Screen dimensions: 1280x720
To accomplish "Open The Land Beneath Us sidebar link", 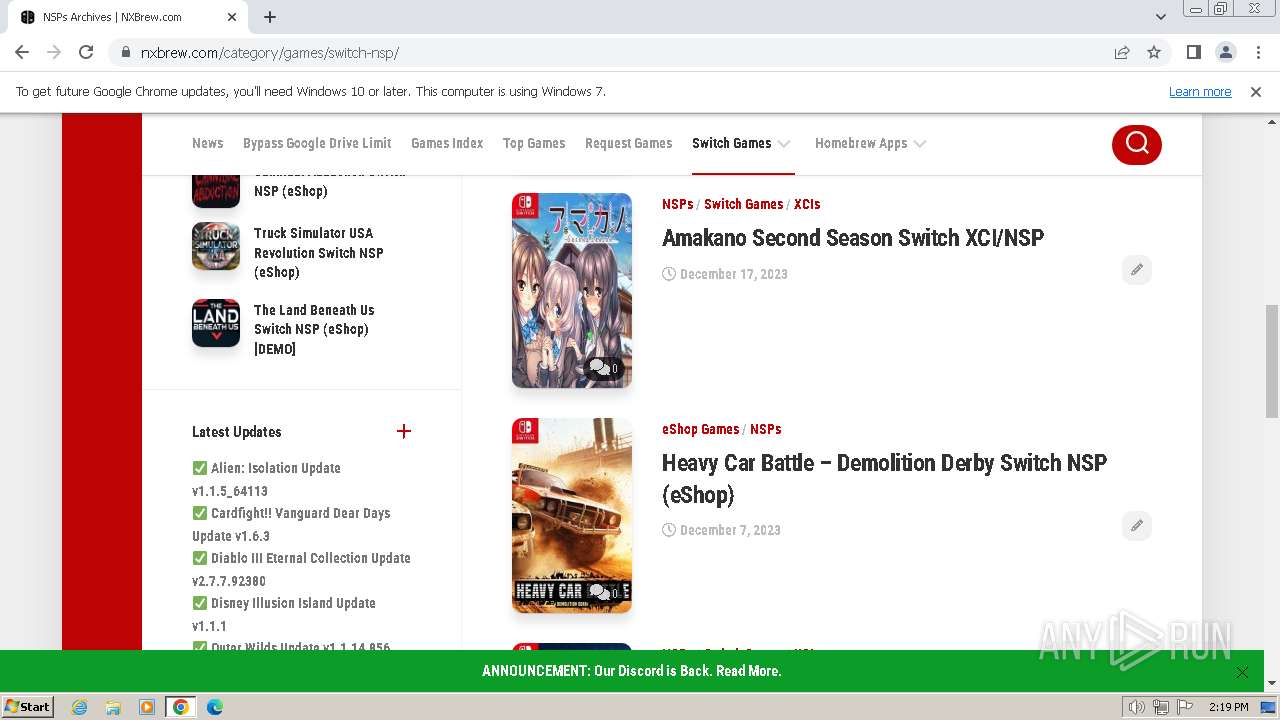I will pos(314,329).
